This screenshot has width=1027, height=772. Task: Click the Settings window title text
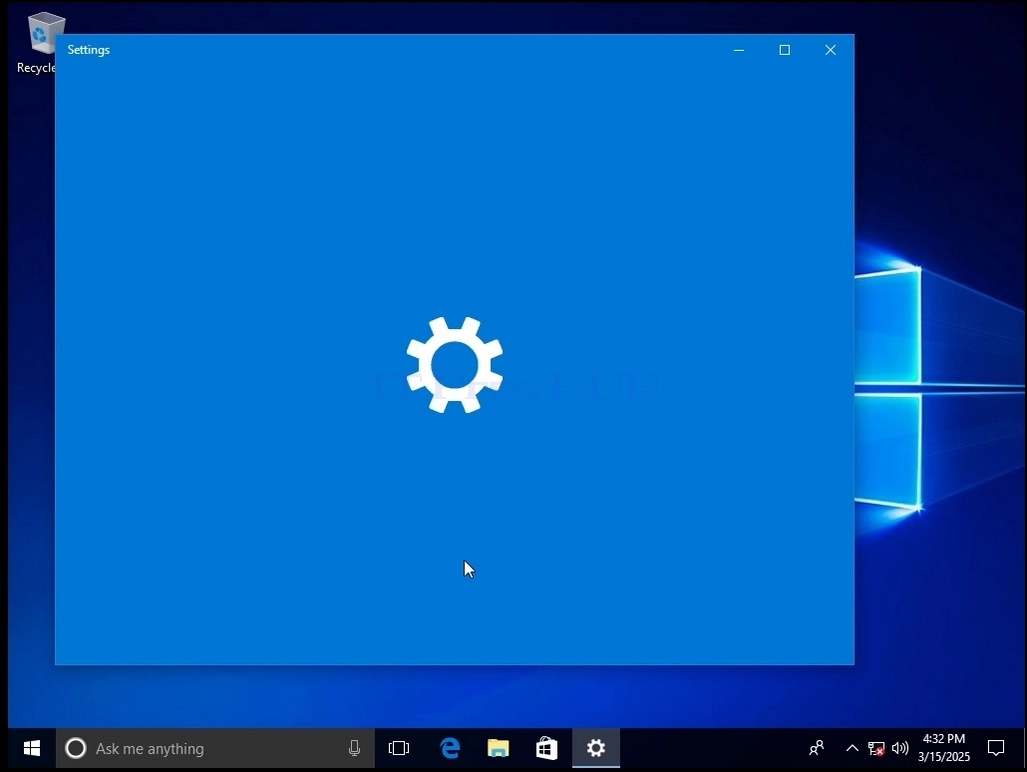pyautogui.click(x=88, y=50)
